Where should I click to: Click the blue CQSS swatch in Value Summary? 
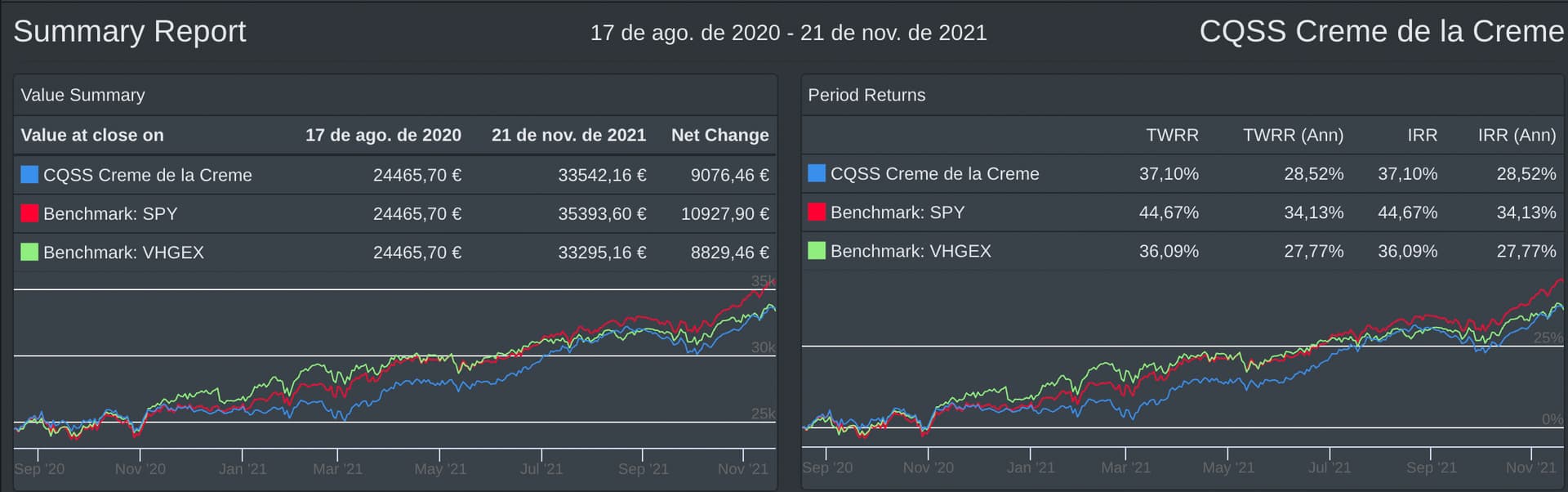coord(29,175)
